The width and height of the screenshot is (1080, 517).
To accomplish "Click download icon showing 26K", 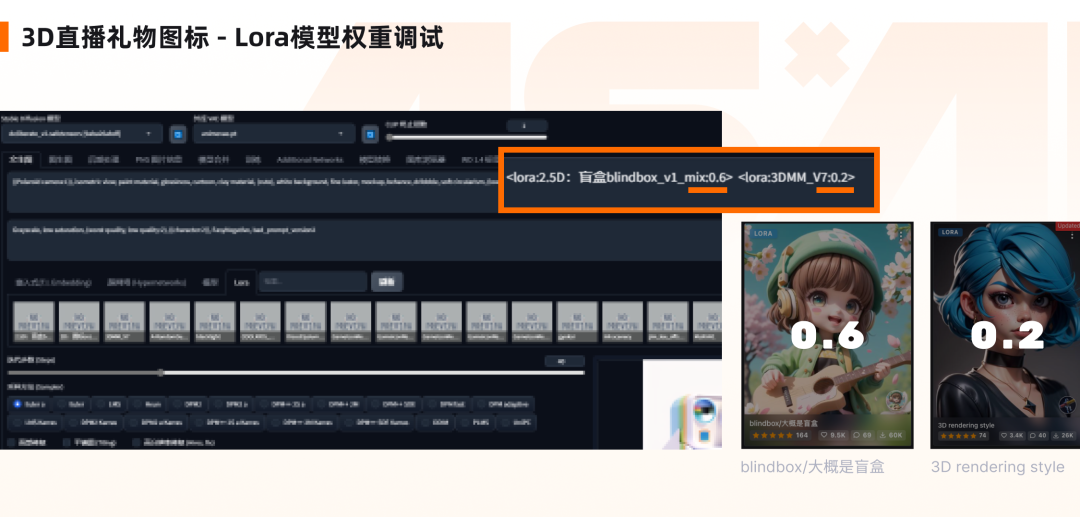I will point(1057,436).
